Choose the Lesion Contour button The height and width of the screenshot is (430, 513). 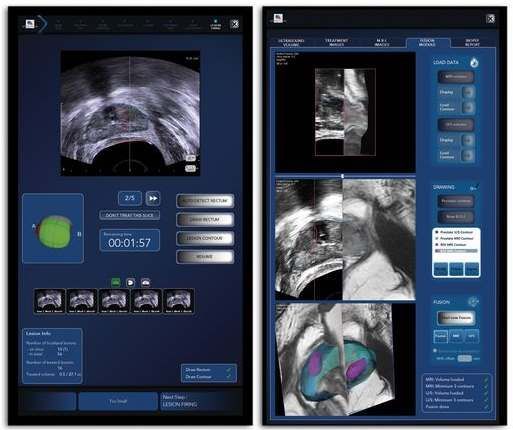[x=205, y=238]
